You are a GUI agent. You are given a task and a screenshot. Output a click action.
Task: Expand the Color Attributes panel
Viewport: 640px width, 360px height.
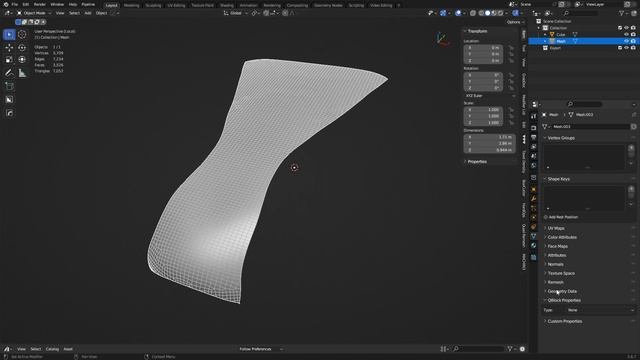(x=562, y=237)
